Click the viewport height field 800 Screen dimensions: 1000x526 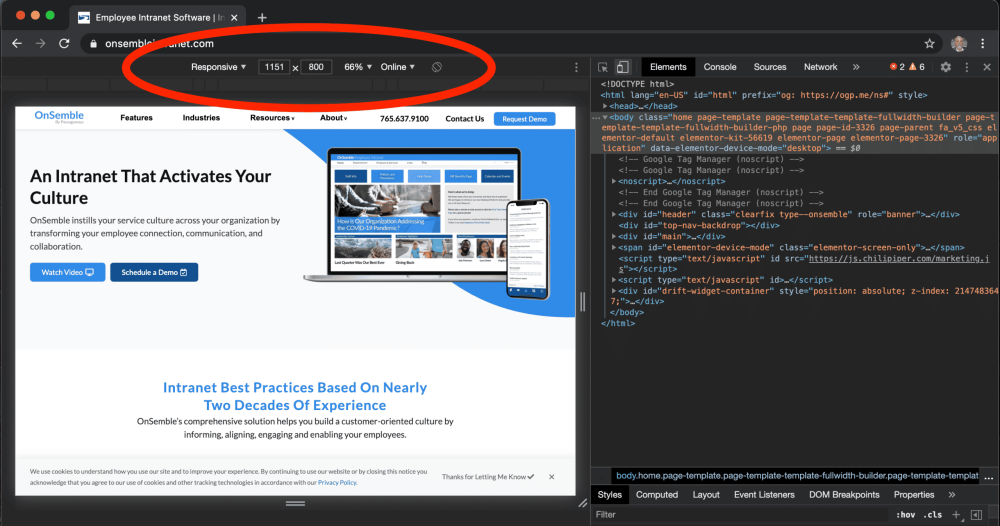click(x=316, y=67)
